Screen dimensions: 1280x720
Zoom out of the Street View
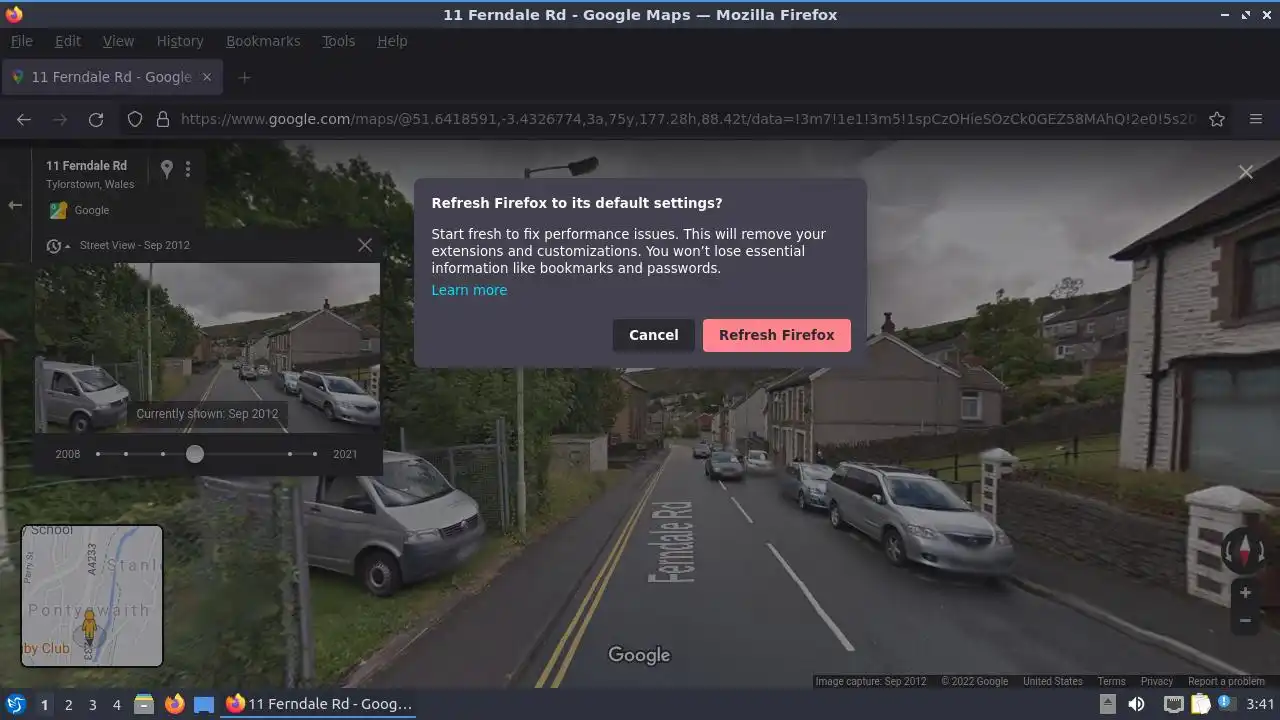pyautogui.click(x=1245, y=620)
